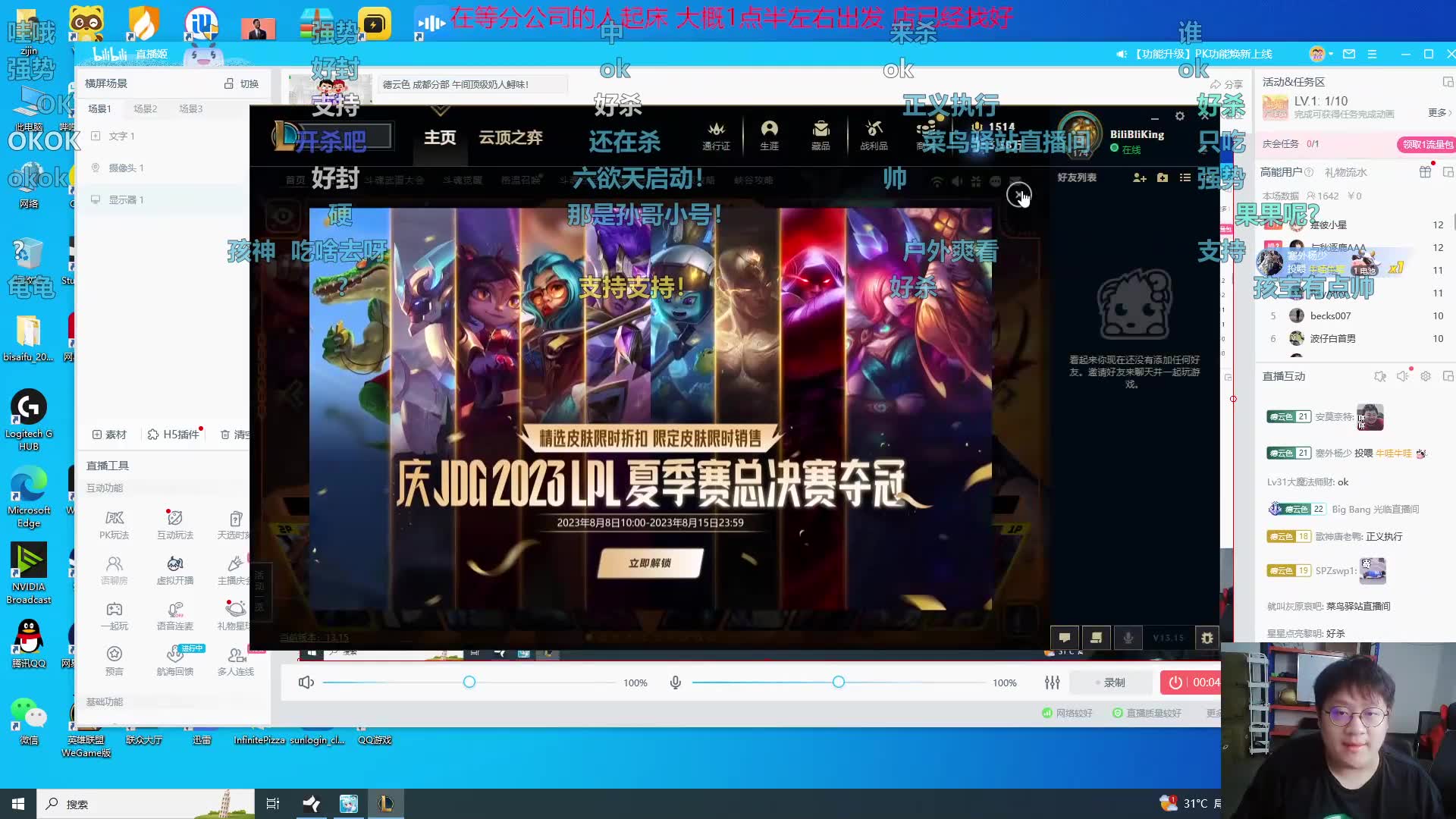Screen dimensions: 1456x819
Task: Open the bilibili mail icon in title bar
Action: 1349,54
